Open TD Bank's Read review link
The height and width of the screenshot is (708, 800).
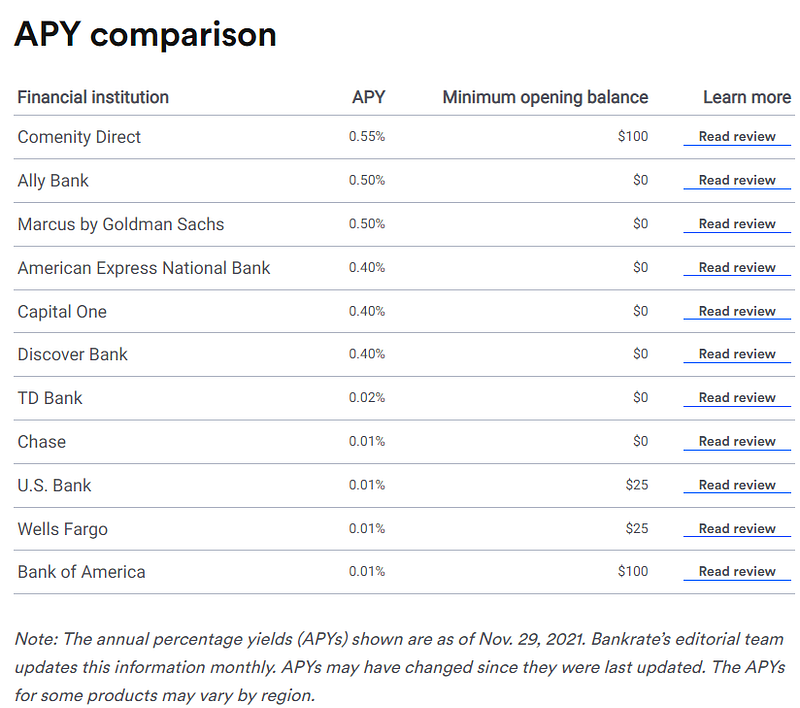(x=737, y=398)
